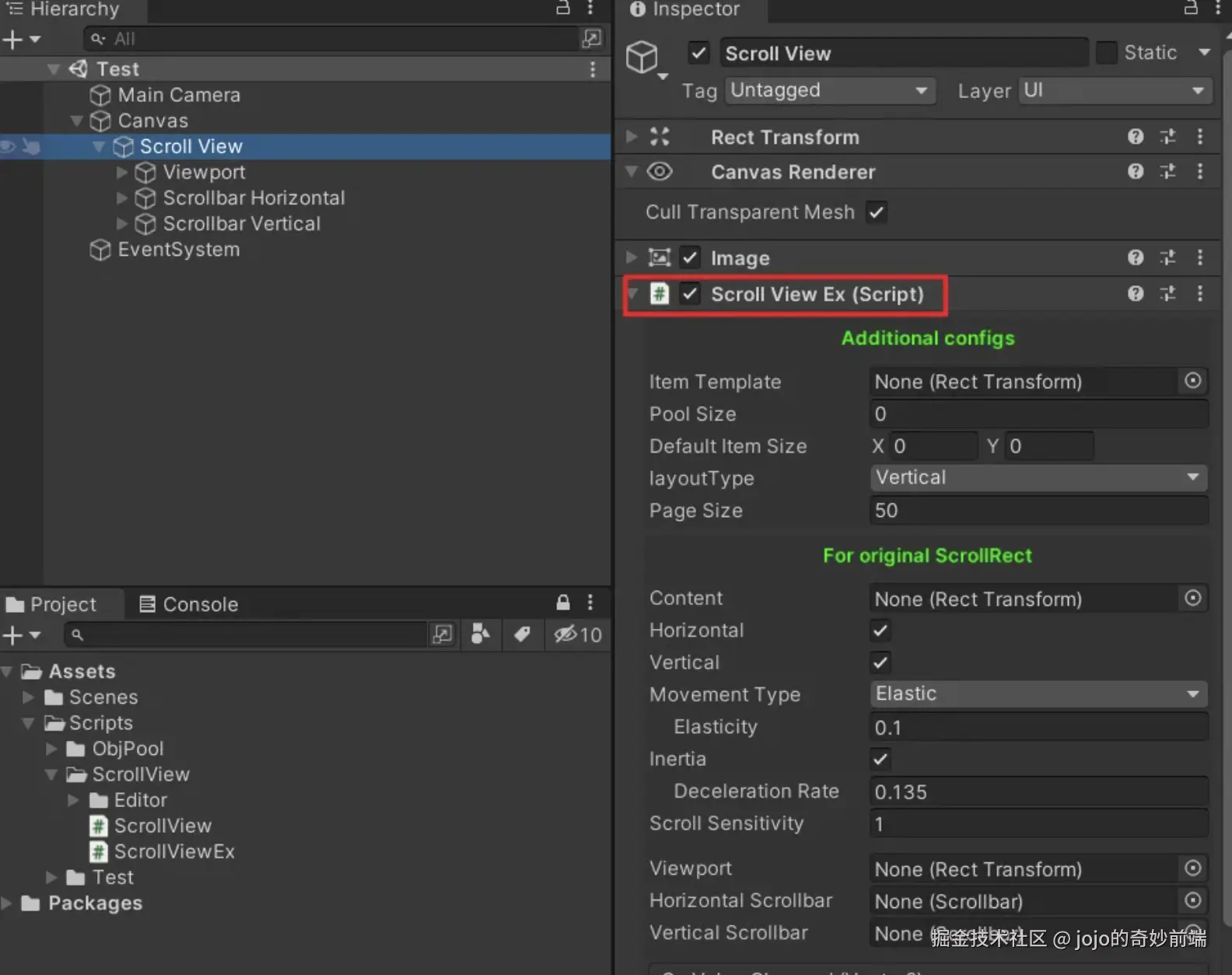Toggle Scroll View active checkbox
The width and height of the screenshot is (1232, 975).
(x=698, y=53)
